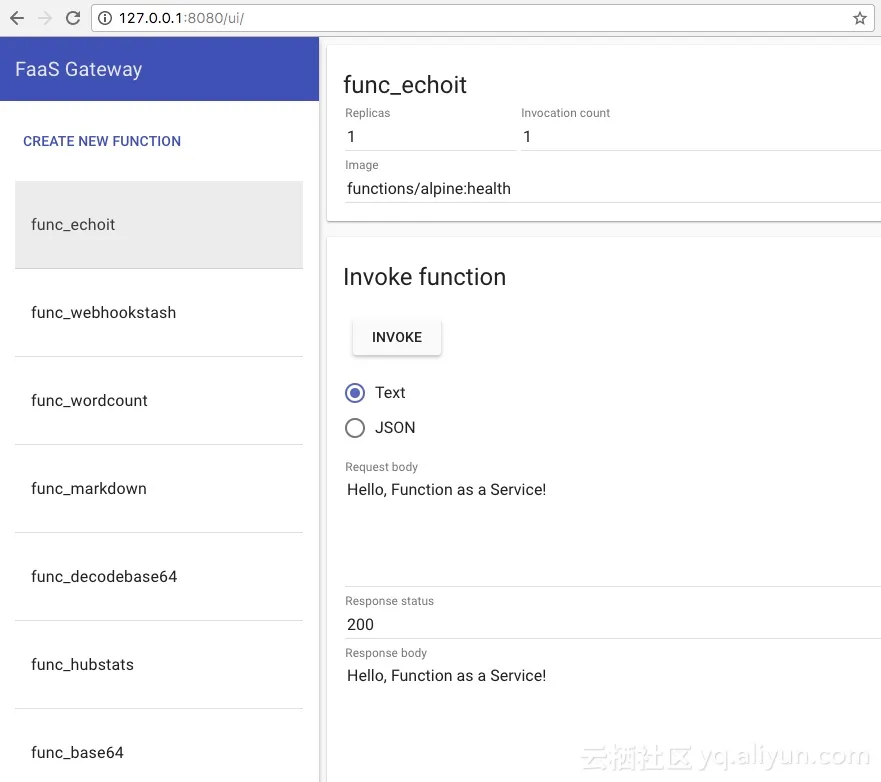The height and width of the screenshot is (782, 881).
Task: Open func_markdown function
Action: click(159, 488)
